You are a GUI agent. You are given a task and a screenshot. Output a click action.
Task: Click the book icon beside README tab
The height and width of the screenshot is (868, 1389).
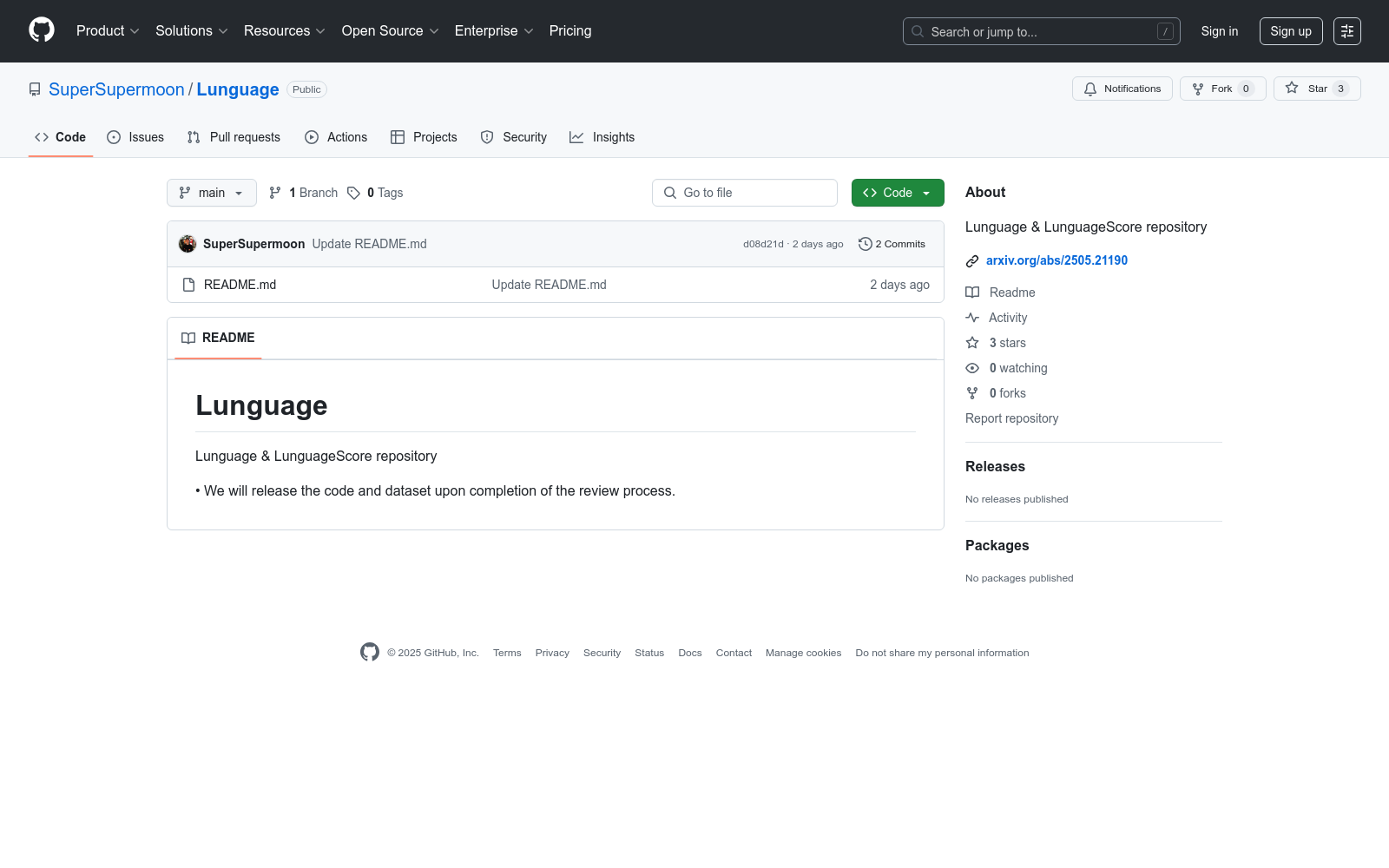tap(188, 338)
